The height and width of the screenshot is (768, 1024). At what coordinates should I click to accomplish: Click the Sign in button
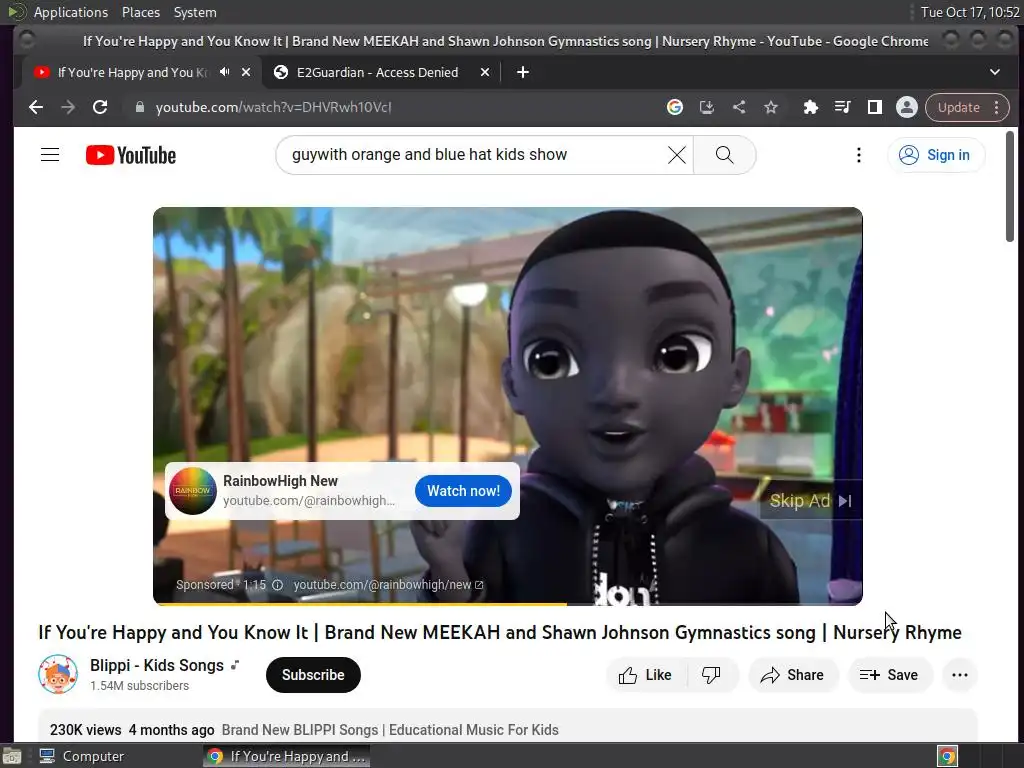(x=935, y=155)
